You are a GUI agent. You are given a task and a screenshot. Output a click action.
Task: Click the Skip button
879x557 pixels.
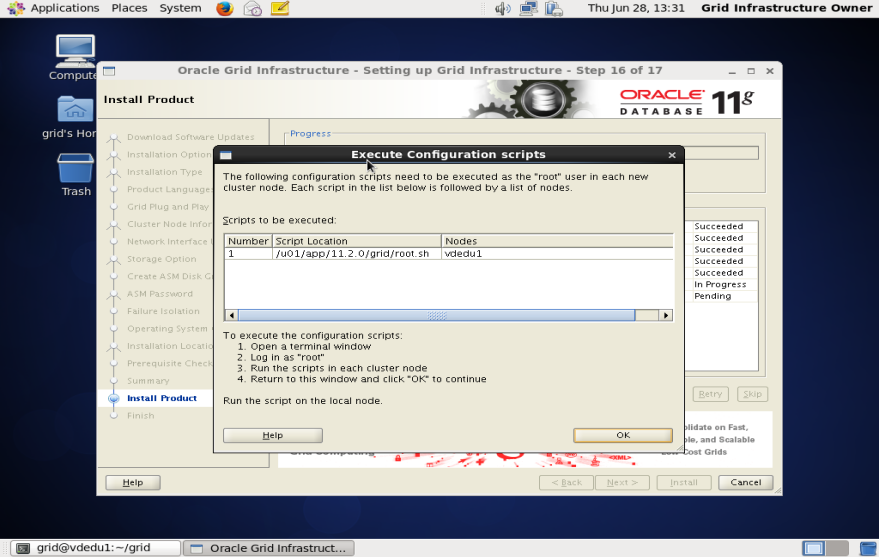(x=752, y=394)
